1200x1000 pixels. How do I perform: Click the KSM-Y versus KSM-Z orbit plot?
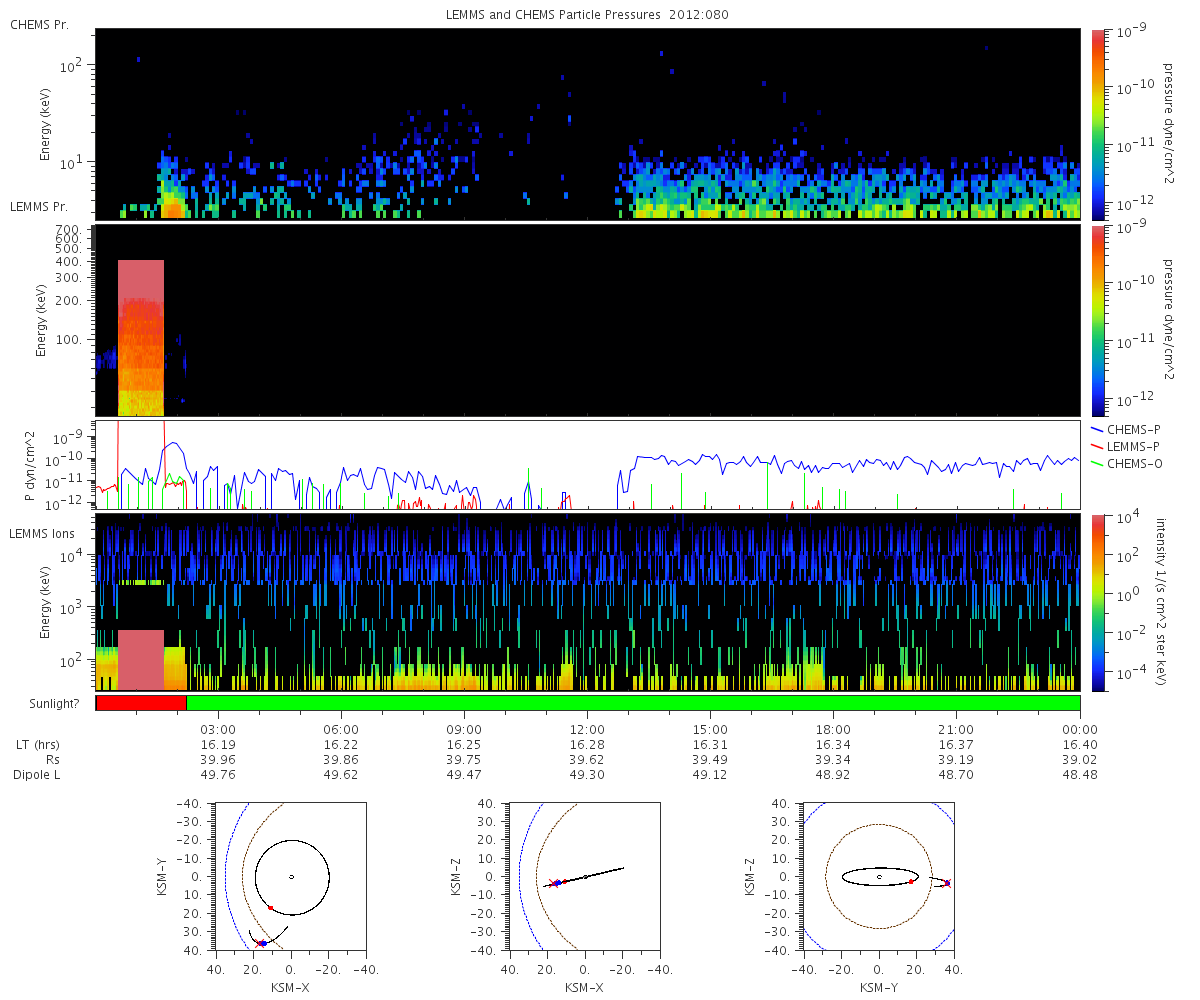(x=879, y=877)
